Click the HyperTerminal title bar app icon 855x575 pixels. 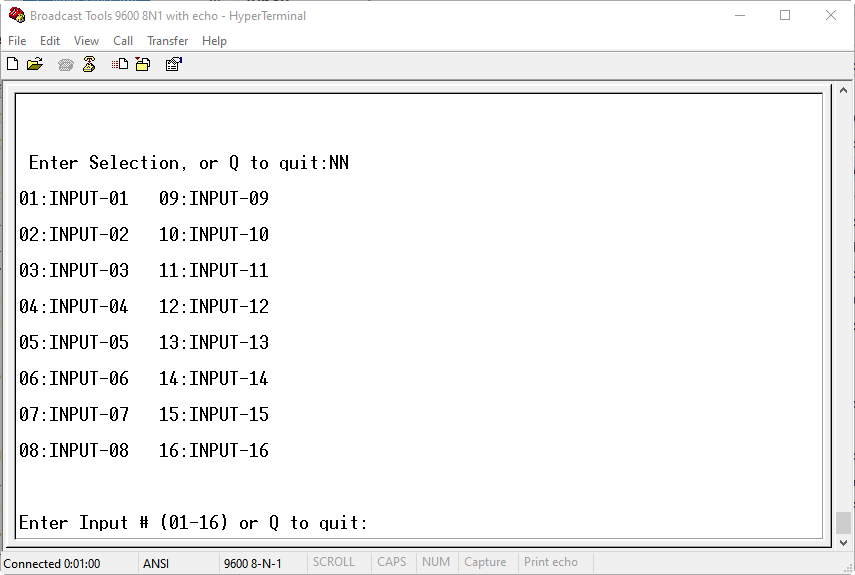(17, 15)
